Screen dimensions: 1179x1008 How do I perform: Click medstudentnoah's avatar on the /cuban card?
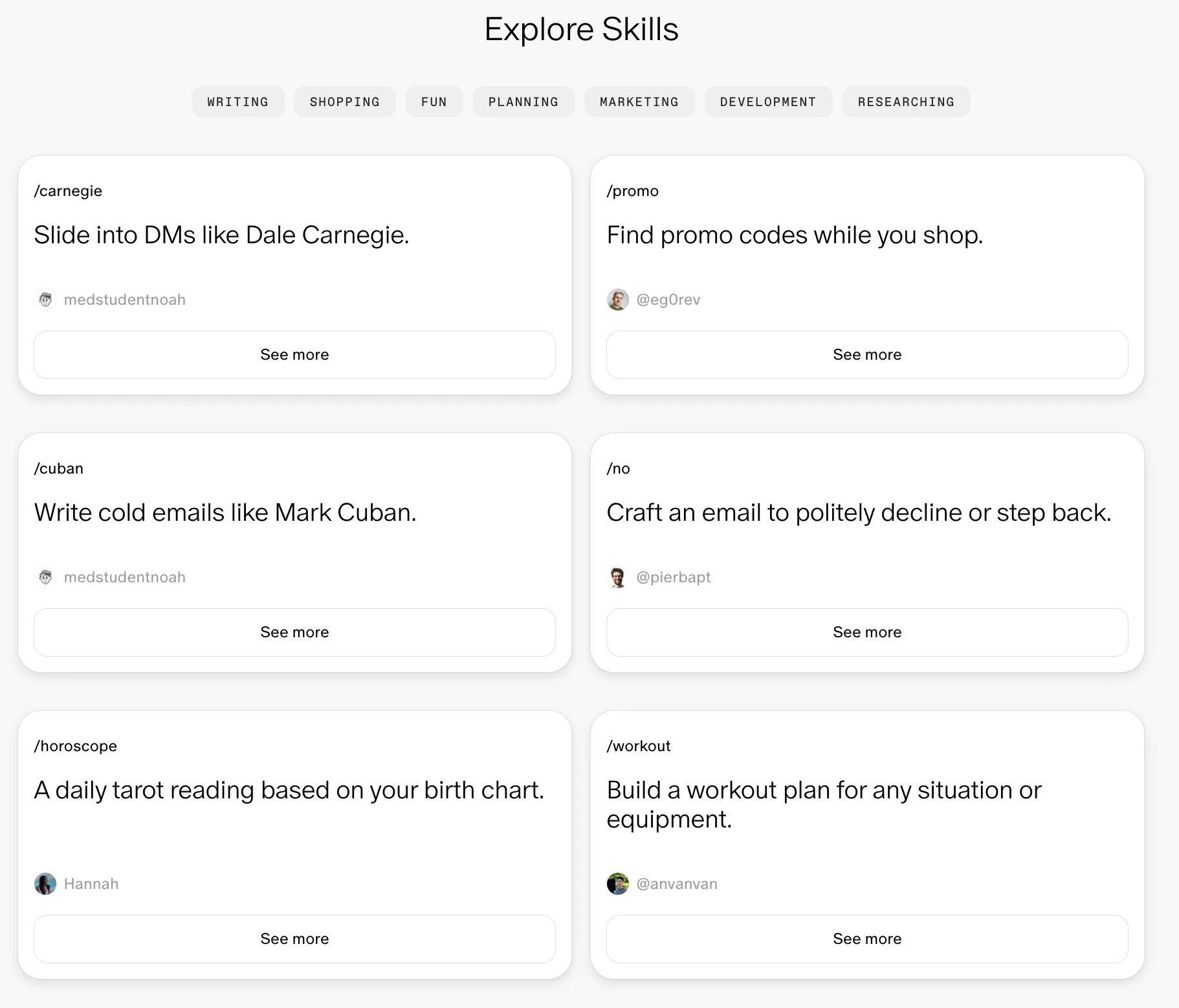(45, 577)
